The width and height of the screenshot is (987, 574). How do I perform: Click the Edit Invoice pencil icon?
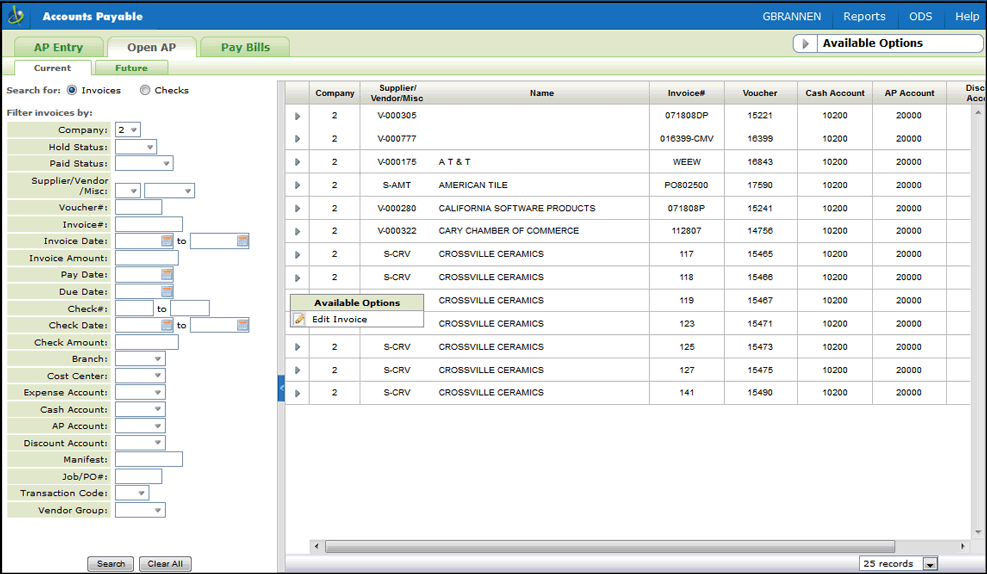point(299,320)
